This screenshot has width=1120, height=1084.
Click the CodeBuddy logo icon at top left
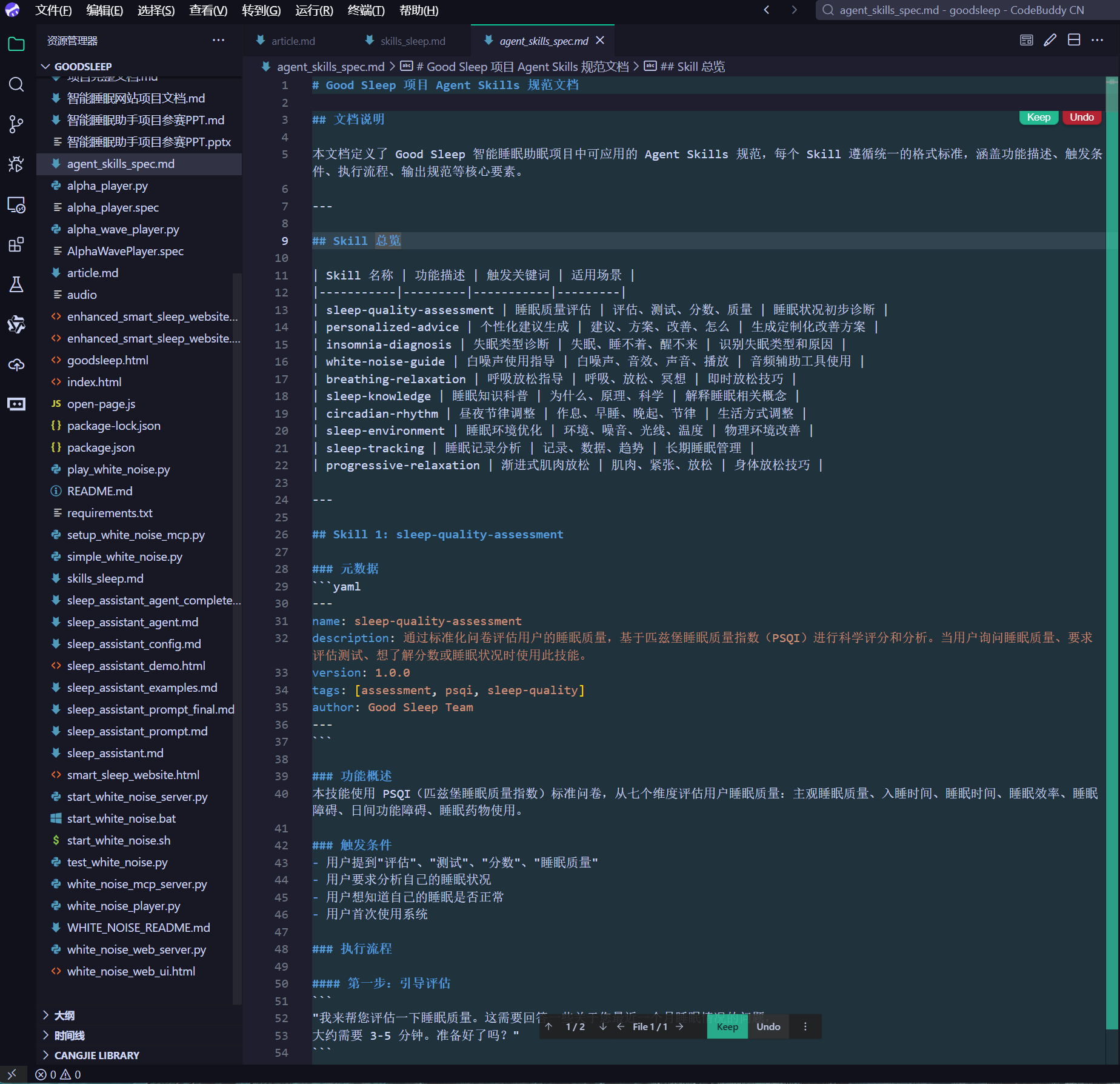click(12, 10)
